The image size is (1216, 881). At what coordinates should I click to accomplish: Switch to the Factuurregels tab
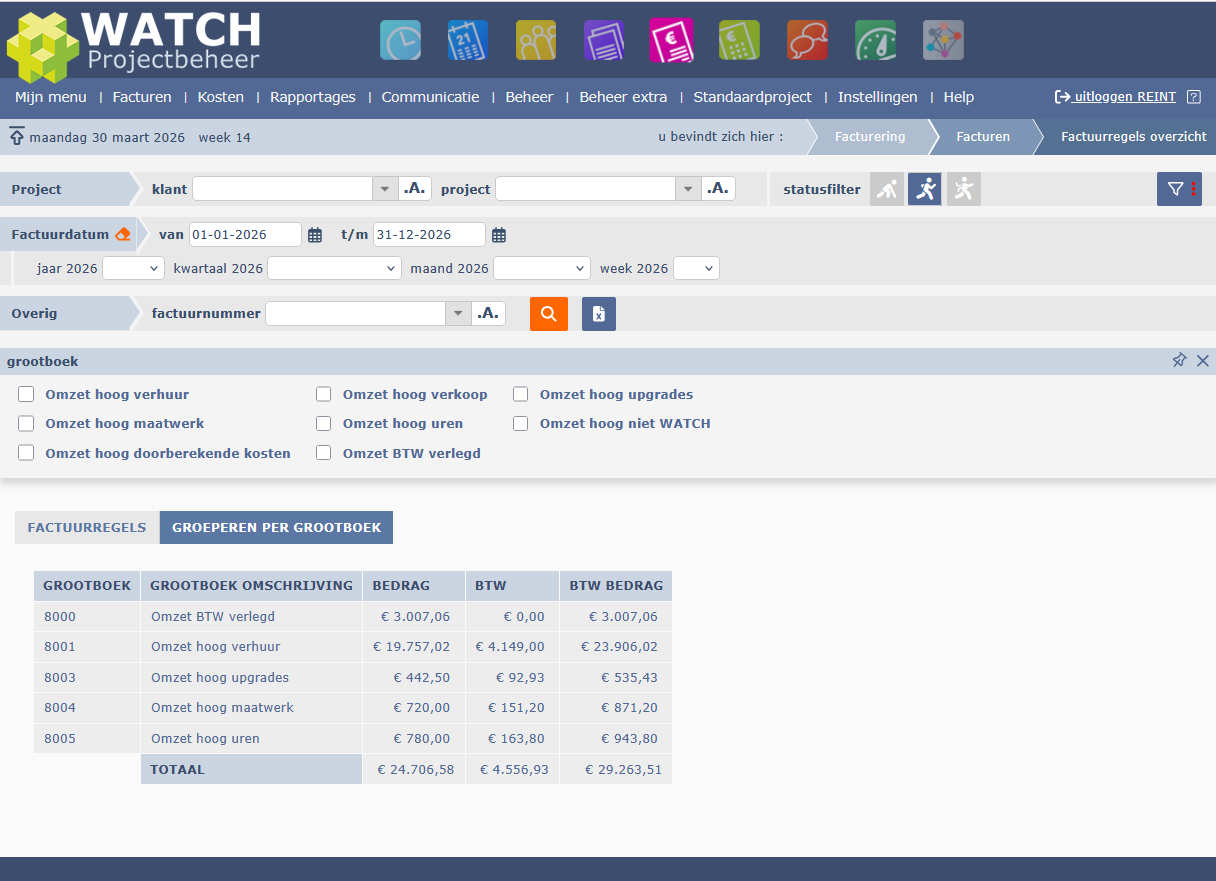tap(87, 527)
